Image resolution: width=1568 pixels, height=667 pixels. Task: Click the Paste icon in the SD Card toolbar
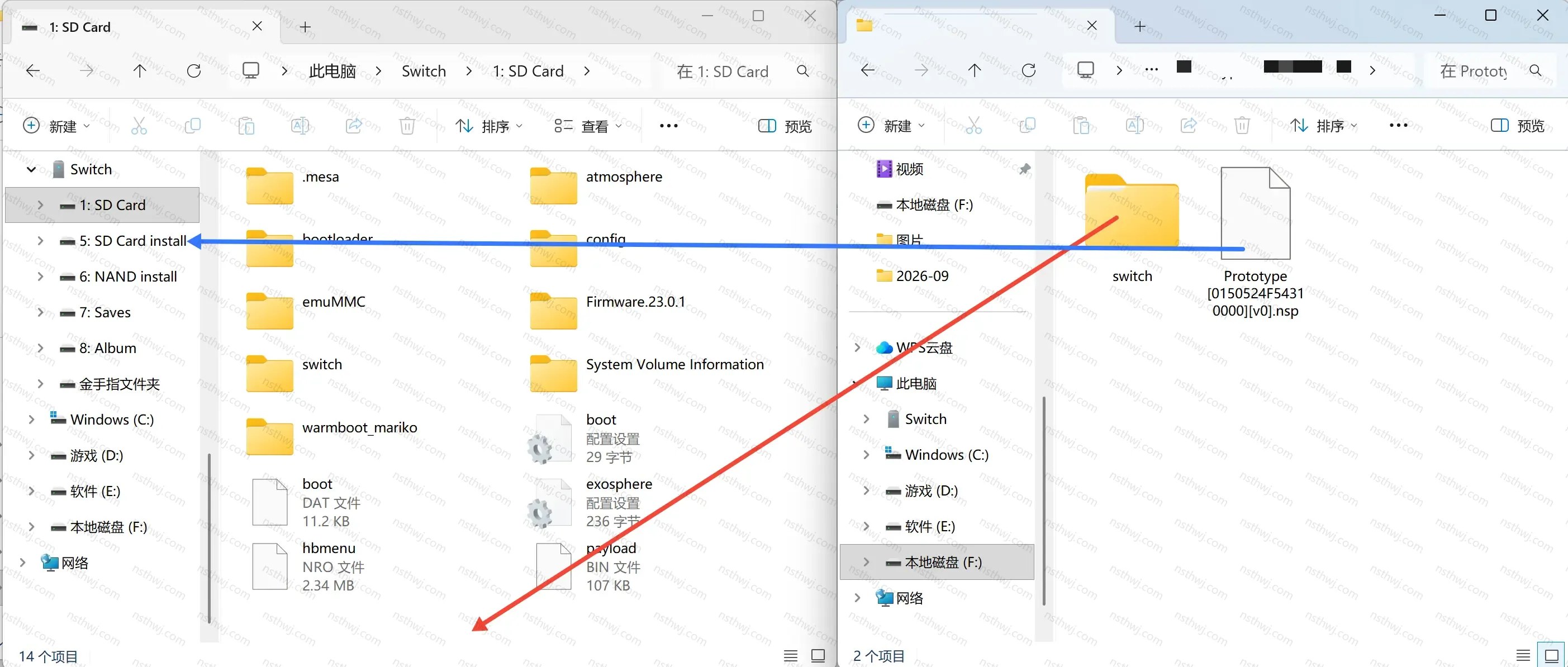coord(246,126)
